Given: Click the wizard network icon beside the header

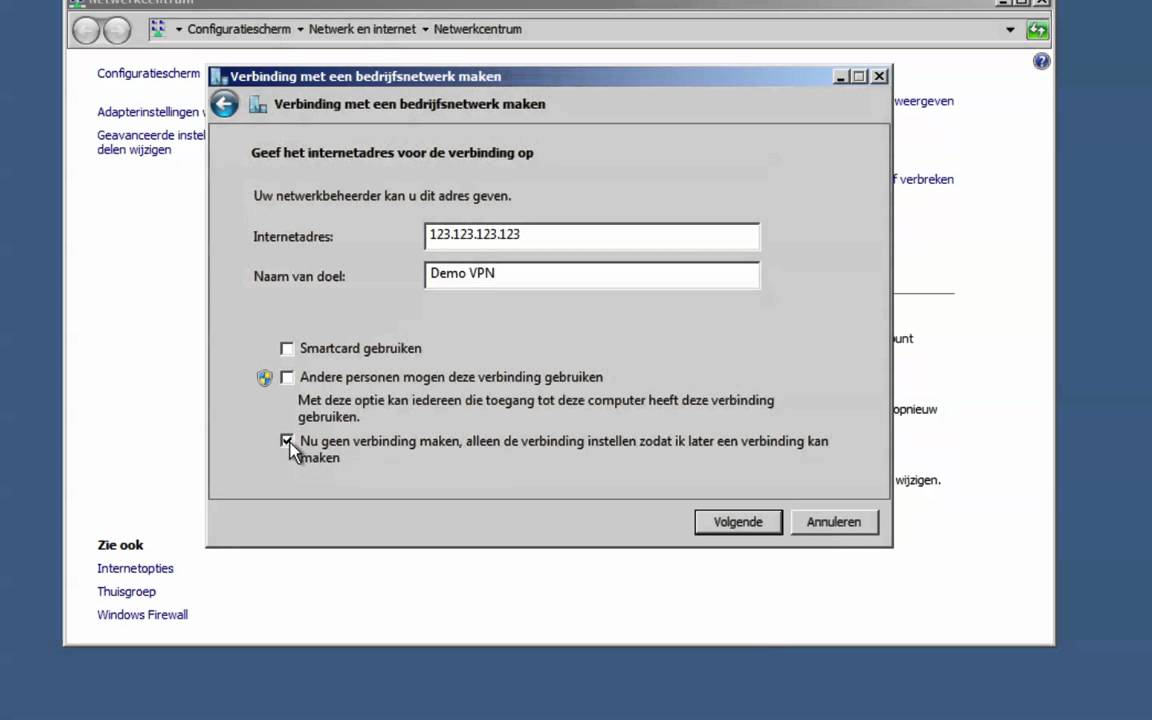Looking at the screenshot, I should click(x=258, y=104).
